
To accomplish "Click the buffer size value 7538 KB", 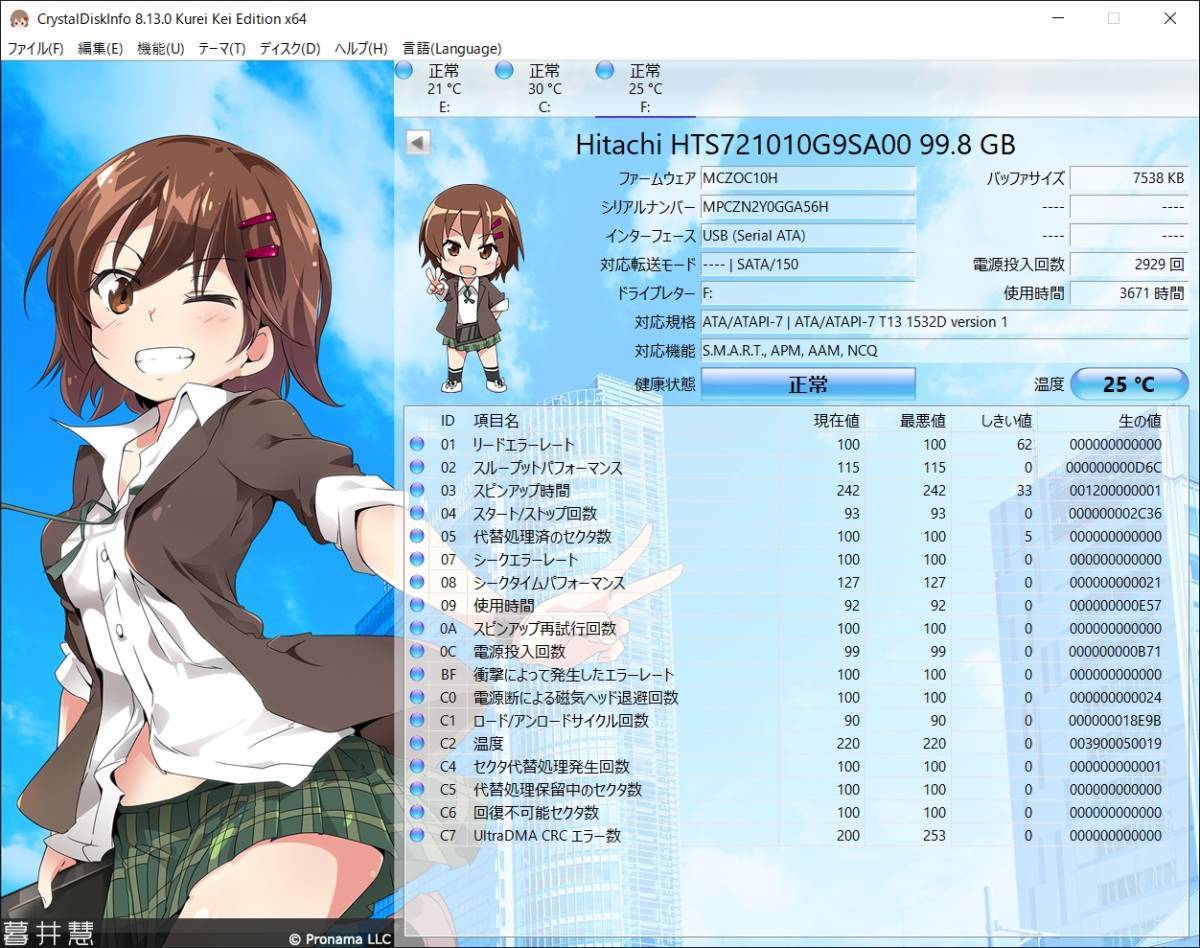I will 1129,178.
